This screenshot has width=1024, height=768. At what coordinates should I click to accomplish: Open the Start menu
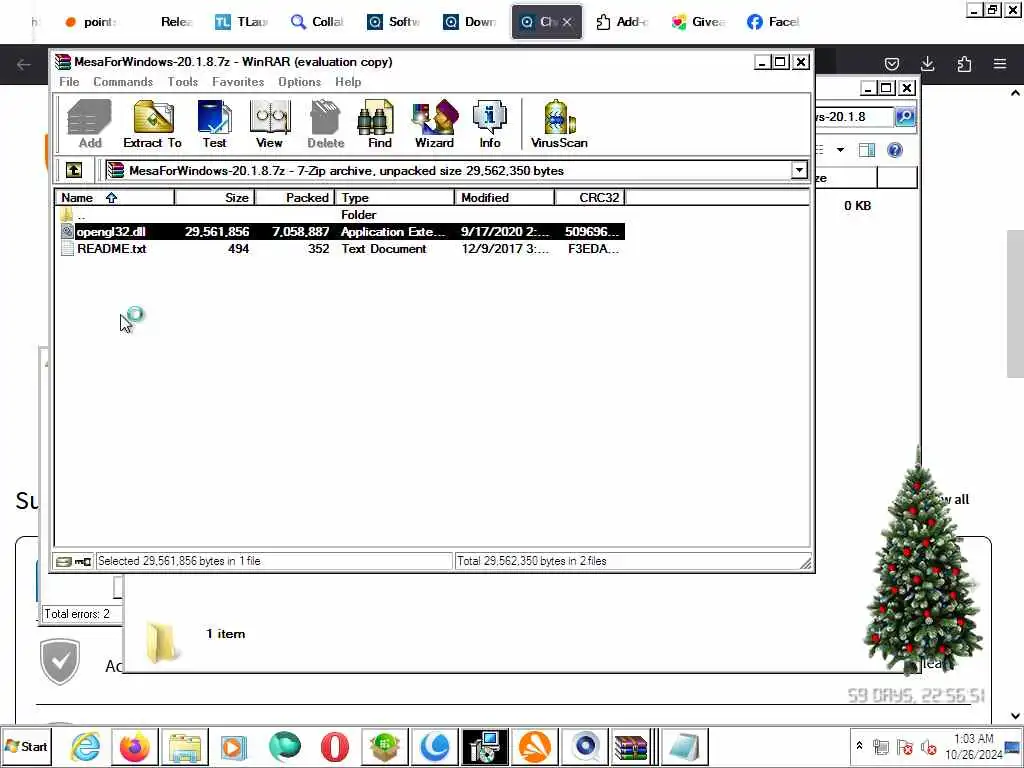tap(26, 746)
